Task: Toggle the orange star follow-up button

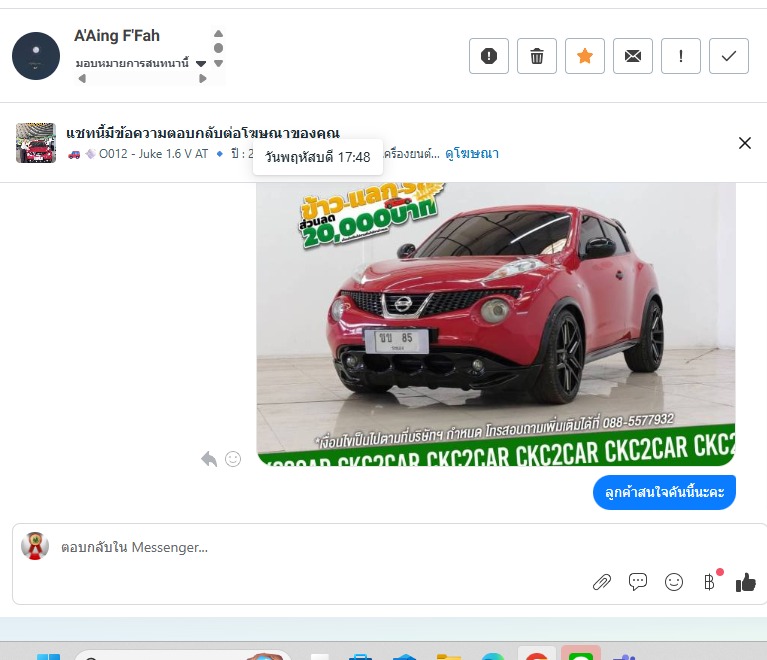Action: pos(585,56)
